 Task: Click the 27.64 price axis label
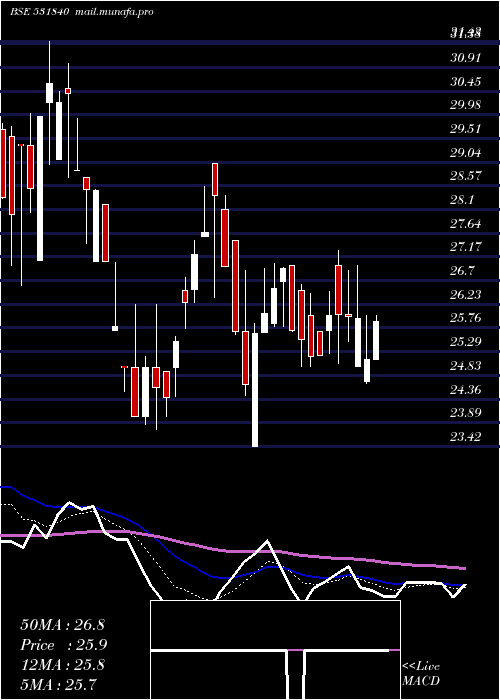coord(466,224)
